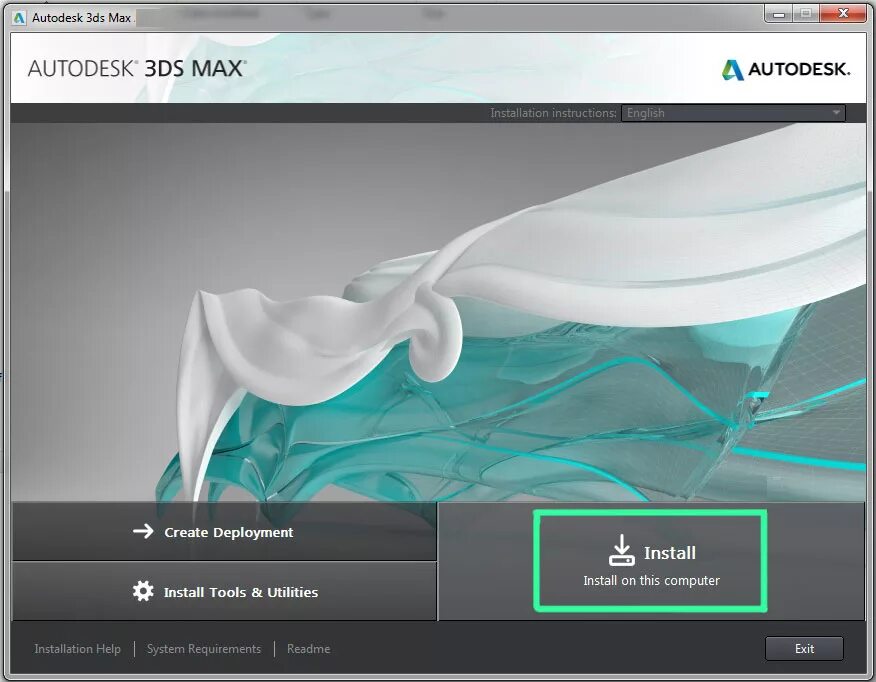Click the gear icon for Tools & Utilities
Viewport: 876px width, 682px height.
143,591
